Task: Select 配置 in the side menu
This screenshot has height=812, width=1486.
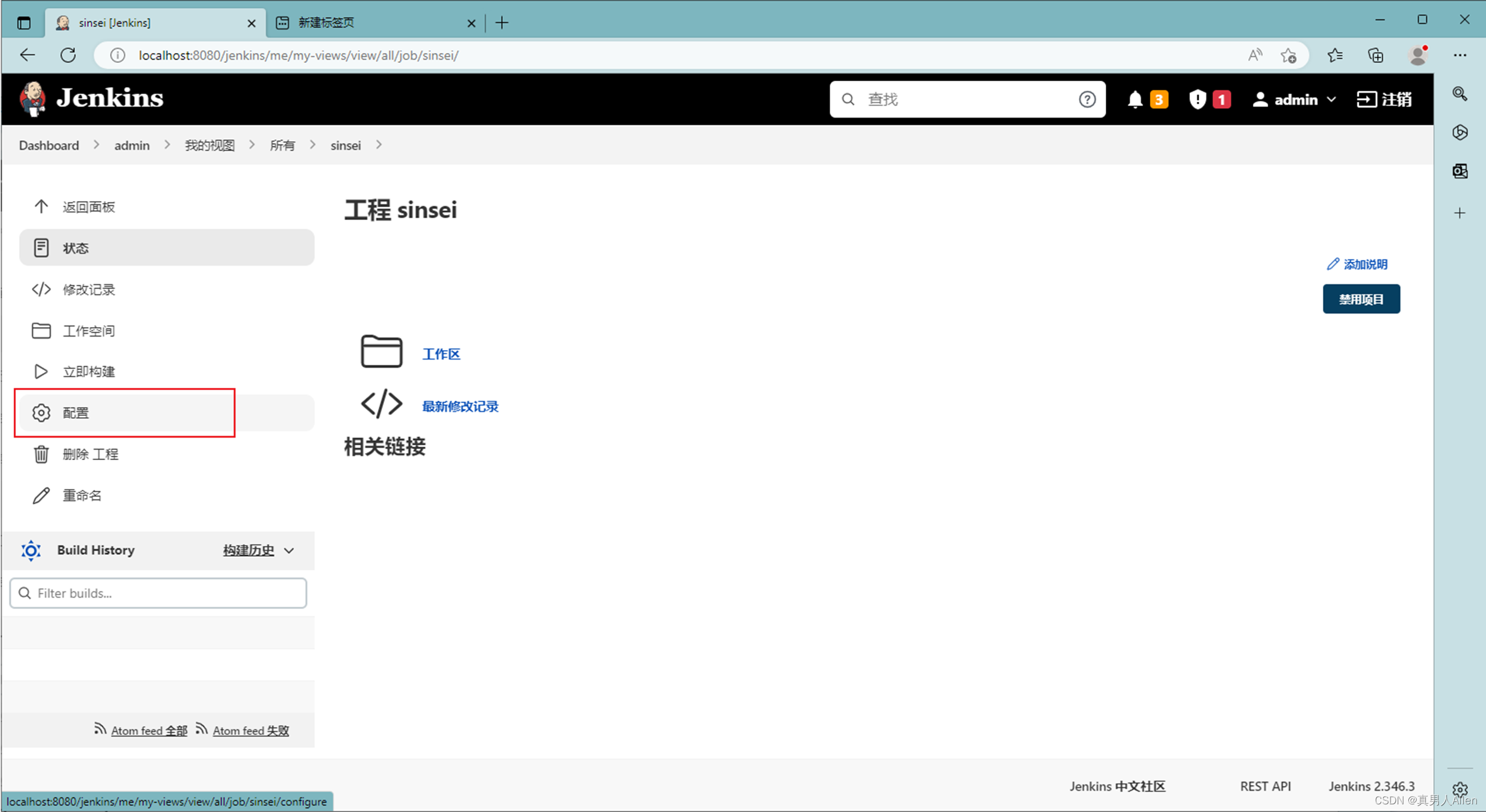Action: [x=167, y=413]
